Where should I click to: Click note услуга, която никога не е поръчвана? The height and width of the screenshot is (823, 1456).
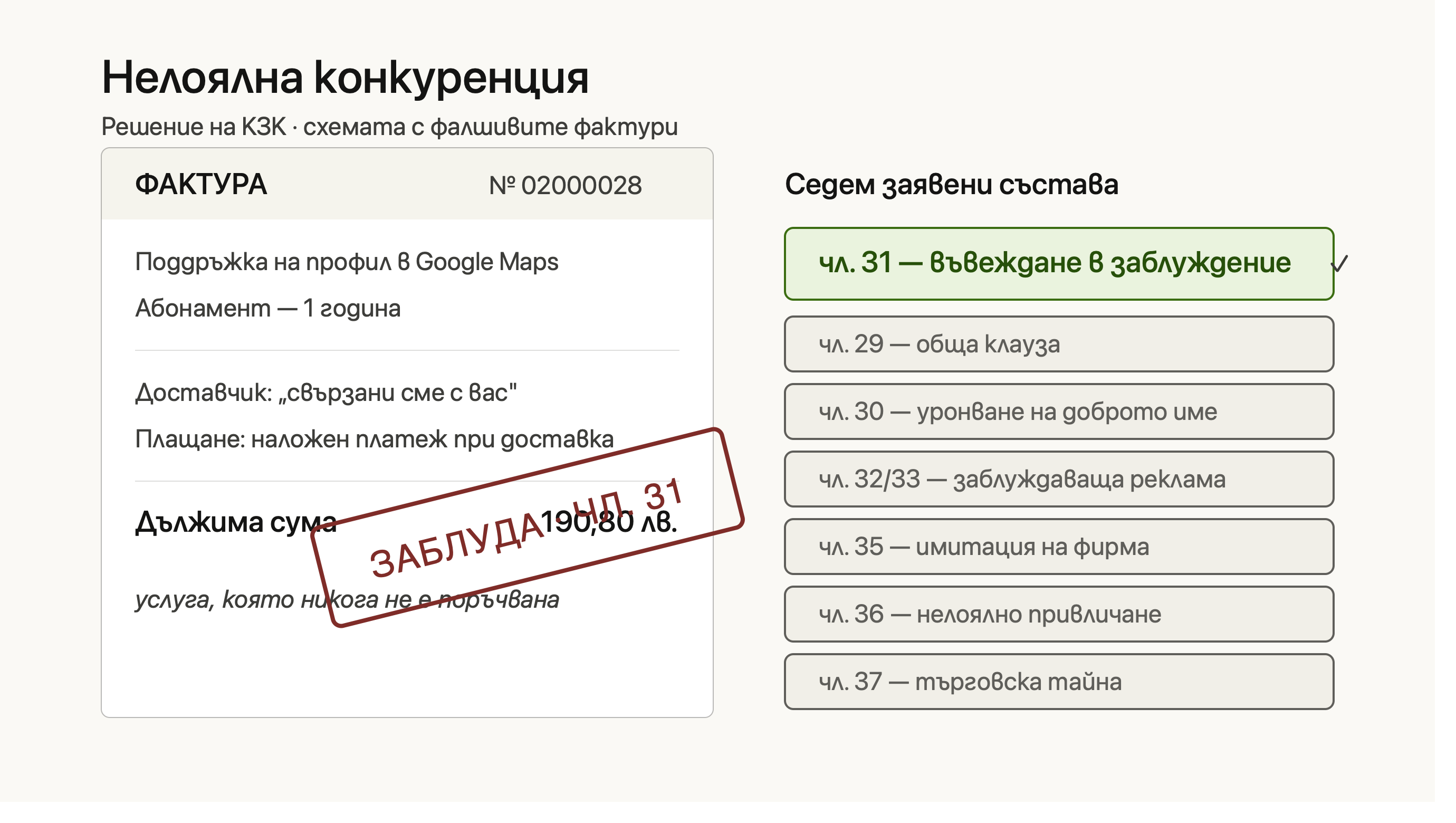pos(347,600)
